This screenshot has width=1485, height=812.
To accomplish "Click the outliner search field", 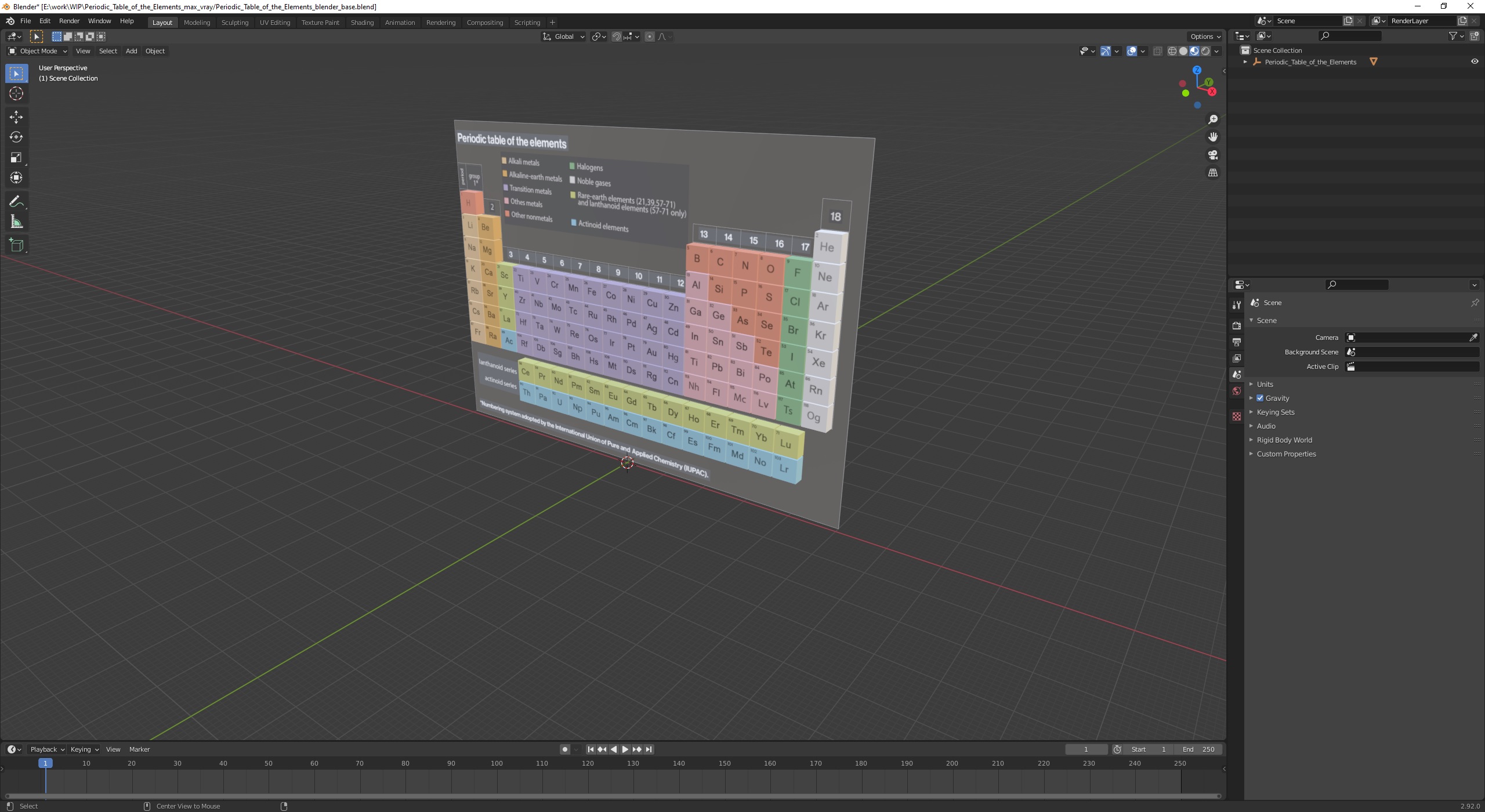I will coord(1350,36).
